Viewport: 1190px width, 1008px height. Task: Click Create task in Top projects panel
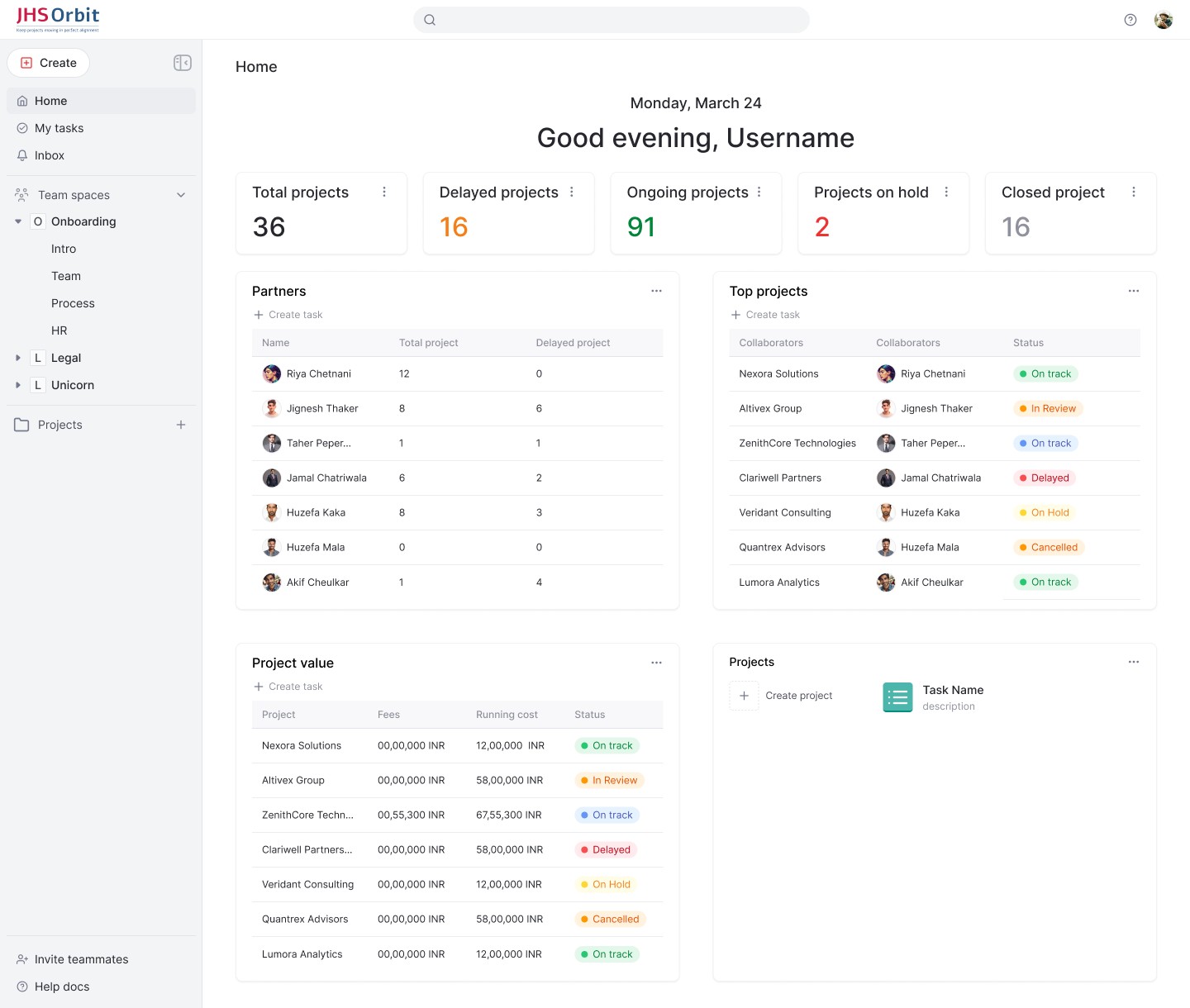(x=765, y=315)
